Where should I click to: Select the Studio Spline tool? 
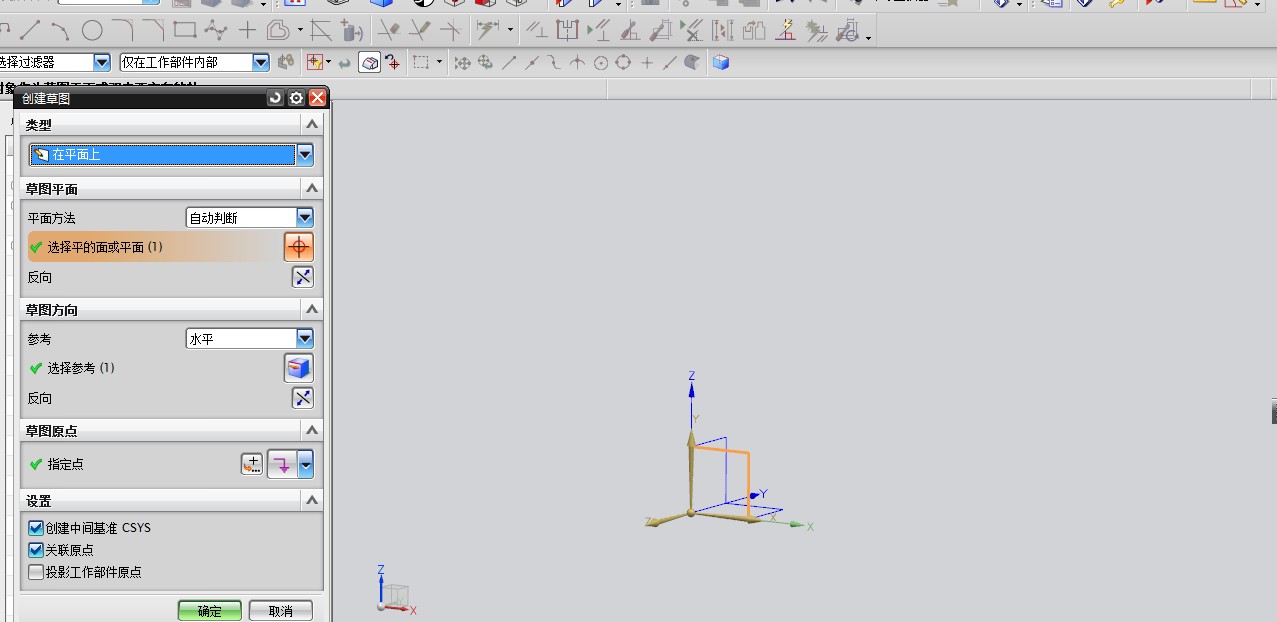click(215, 30)
